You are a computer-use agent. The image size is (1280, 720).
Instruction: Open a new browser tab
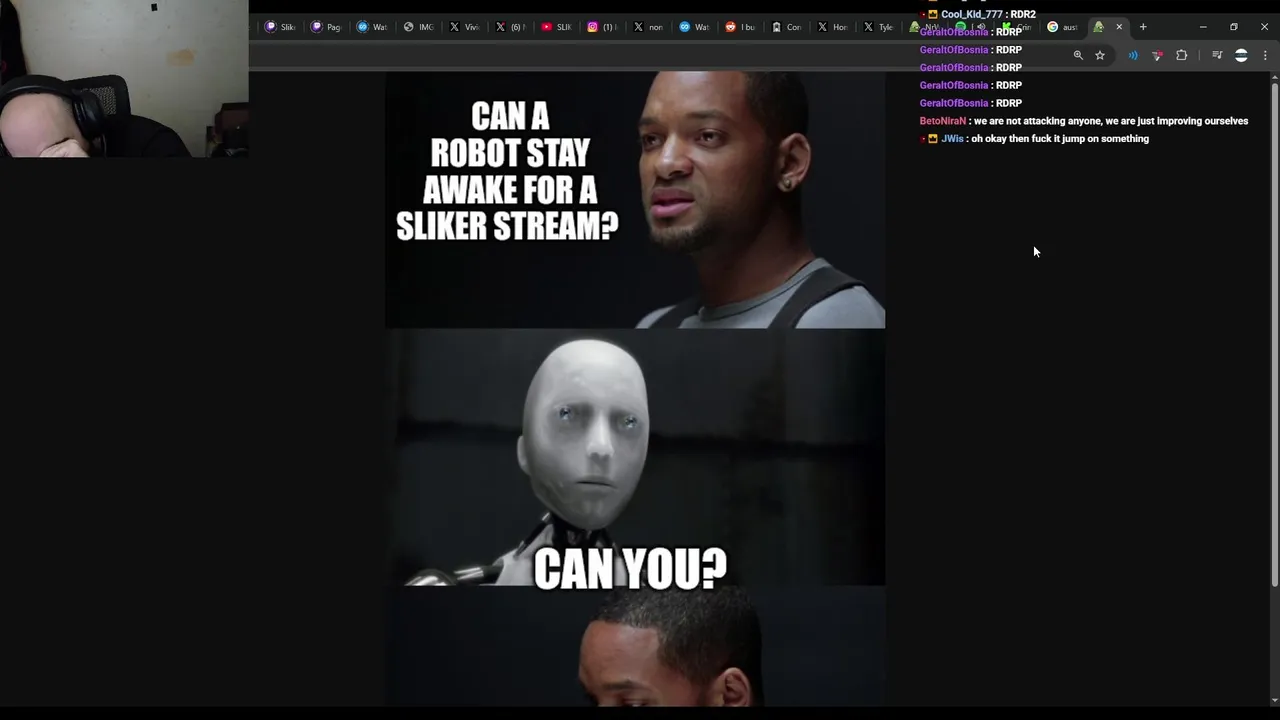(1143, 27)
